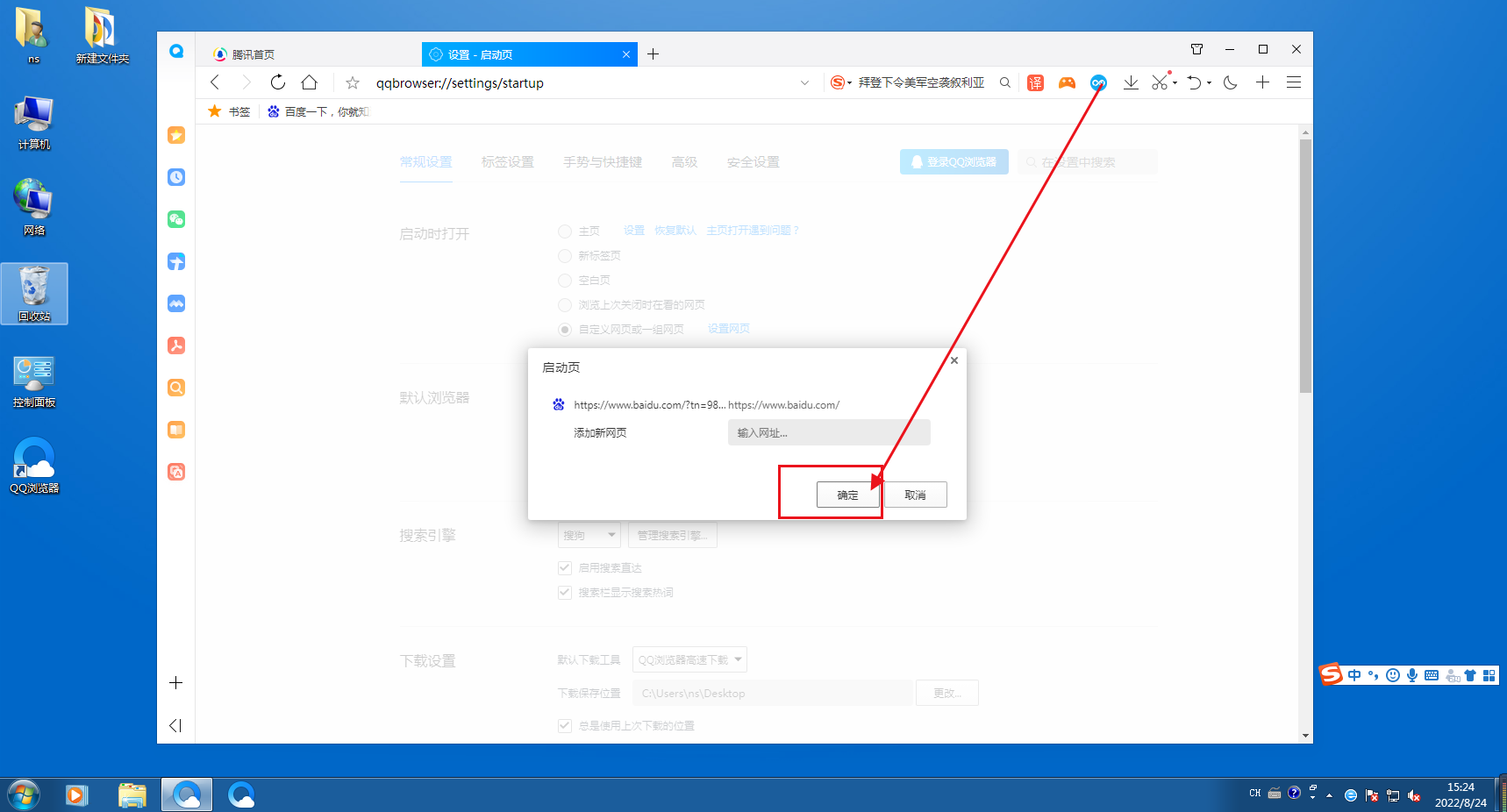1507x812 pixels.
Task: Select the 主页 radio option
Action: [x=565, y=231]
